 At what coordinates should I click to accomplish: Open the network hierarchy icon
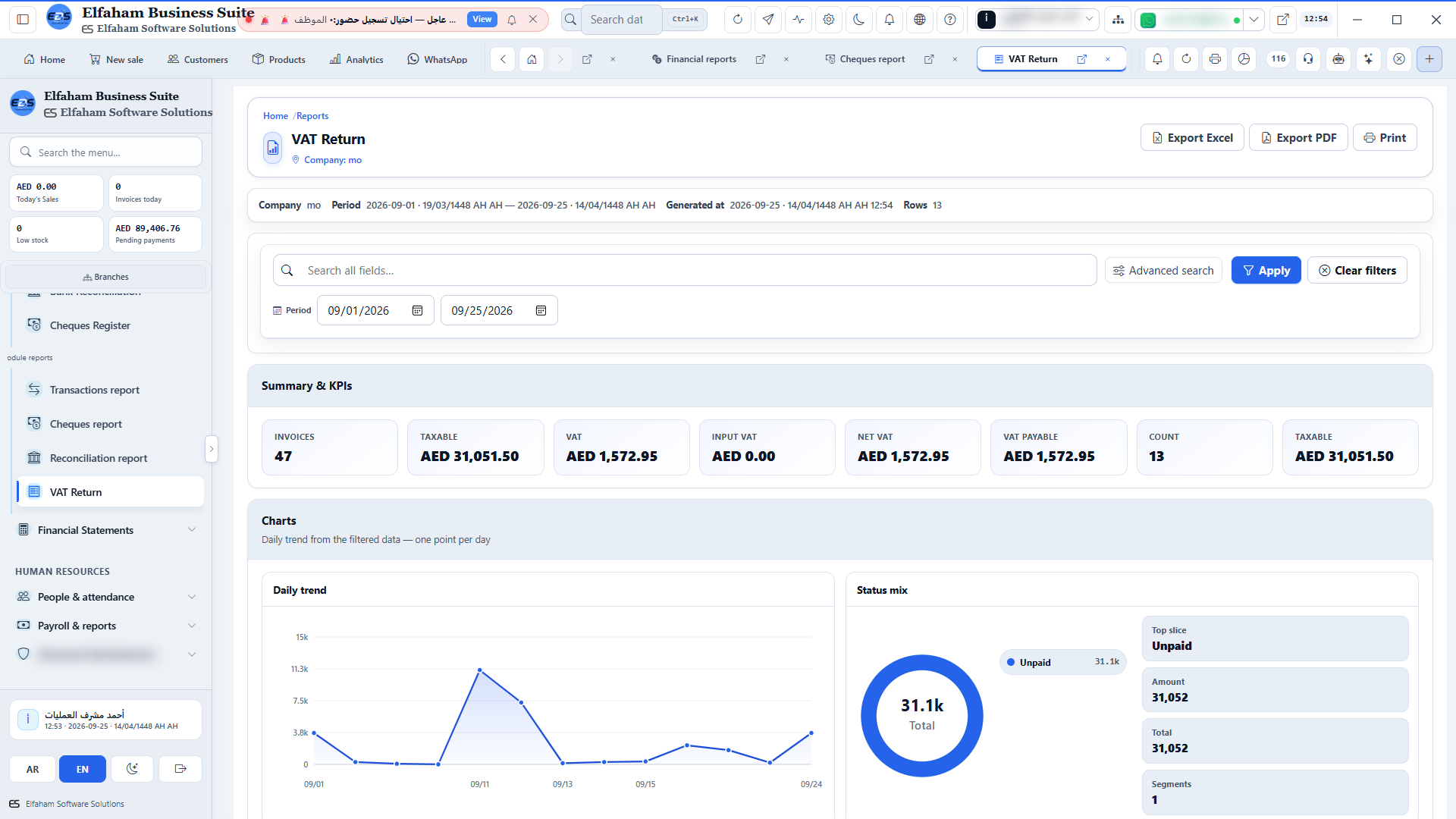(1118, 20)
